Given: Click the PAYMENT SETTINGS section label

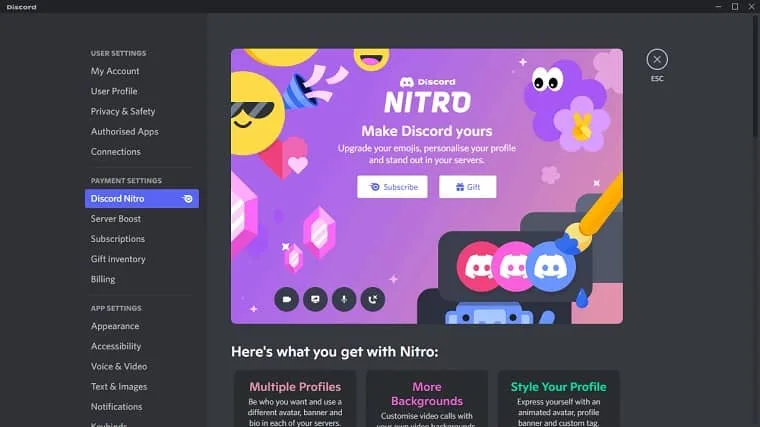Looking at the screenshot, I should [x=126, y=181].
